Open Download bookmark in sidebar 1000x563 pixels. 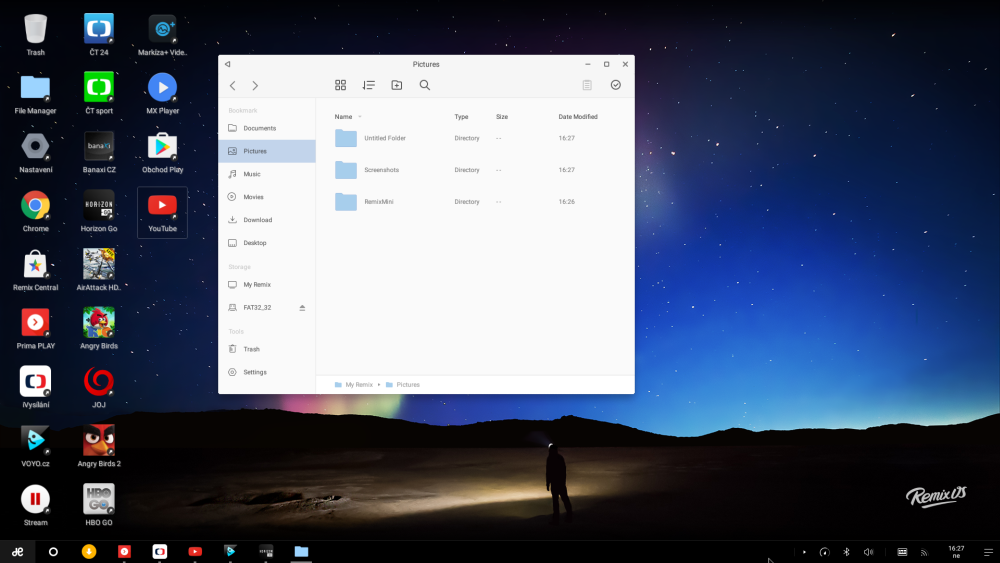[x=267, y=220]
